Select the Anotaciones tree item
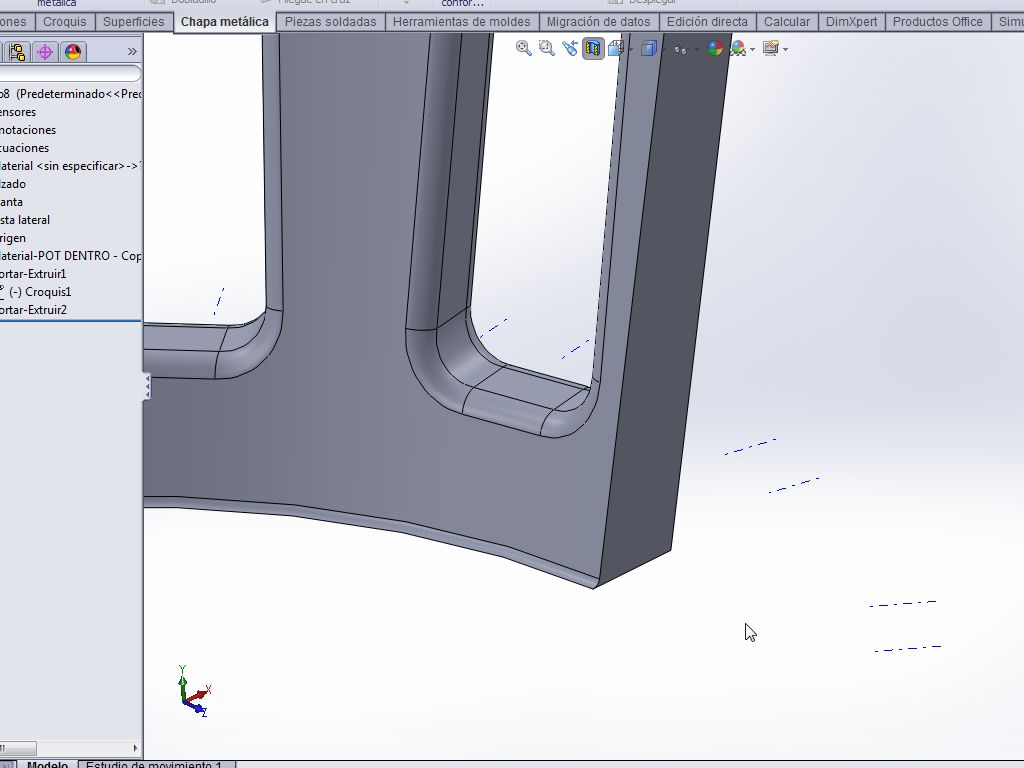Image resolution: width=1024 pixels, height=768 pixels. [28, 130]
